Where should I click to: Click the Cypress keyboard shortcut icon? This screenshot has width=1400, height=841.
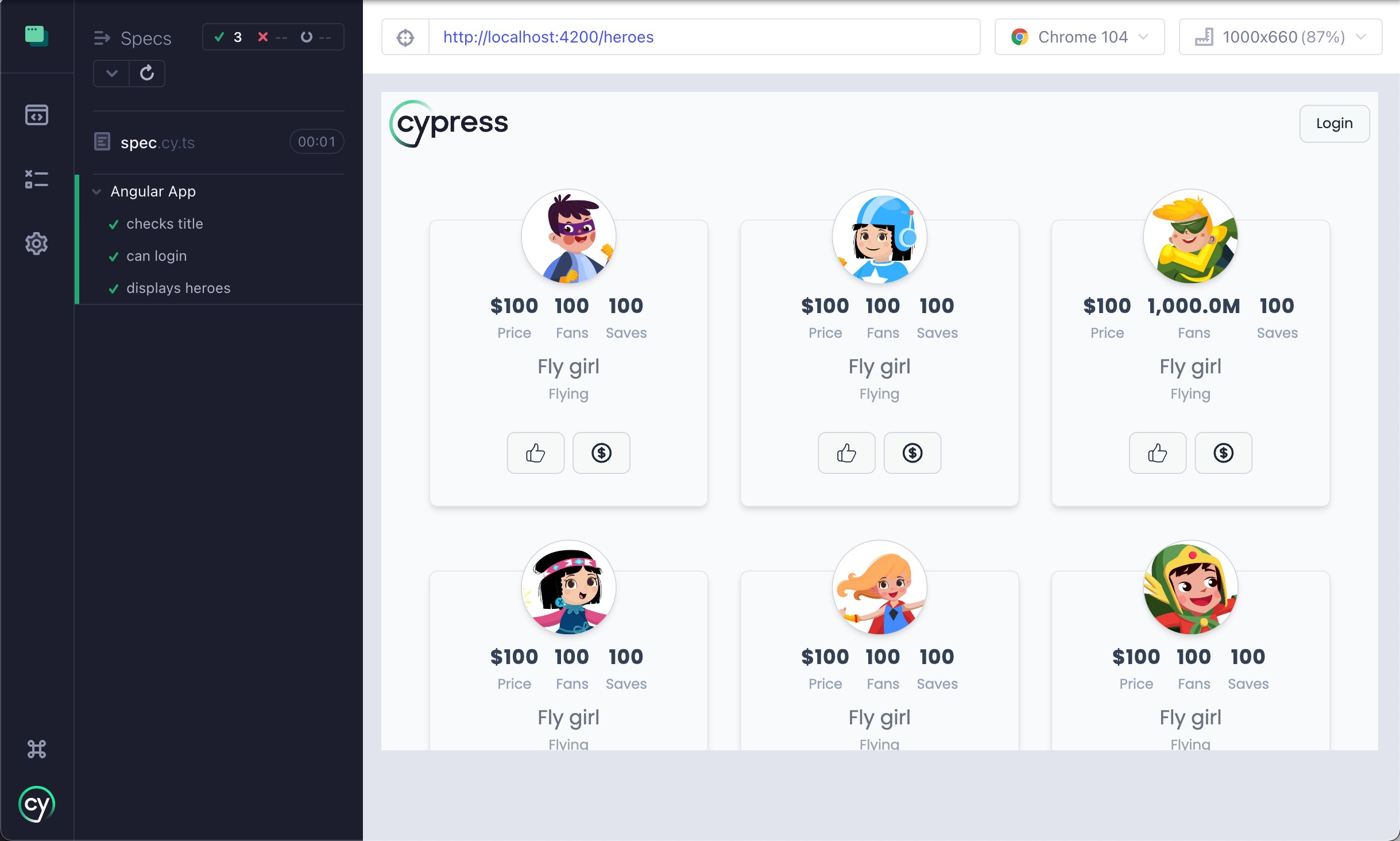pos(36,749)
